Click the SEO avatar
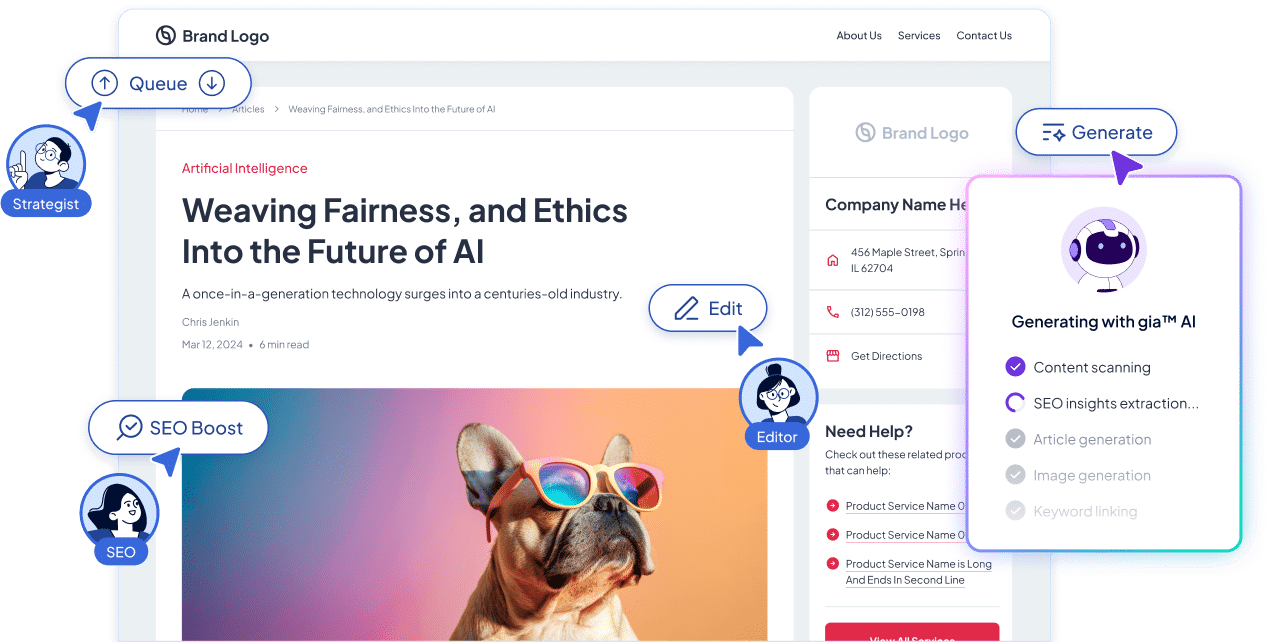1268x642 pixels. click(119, 512)
